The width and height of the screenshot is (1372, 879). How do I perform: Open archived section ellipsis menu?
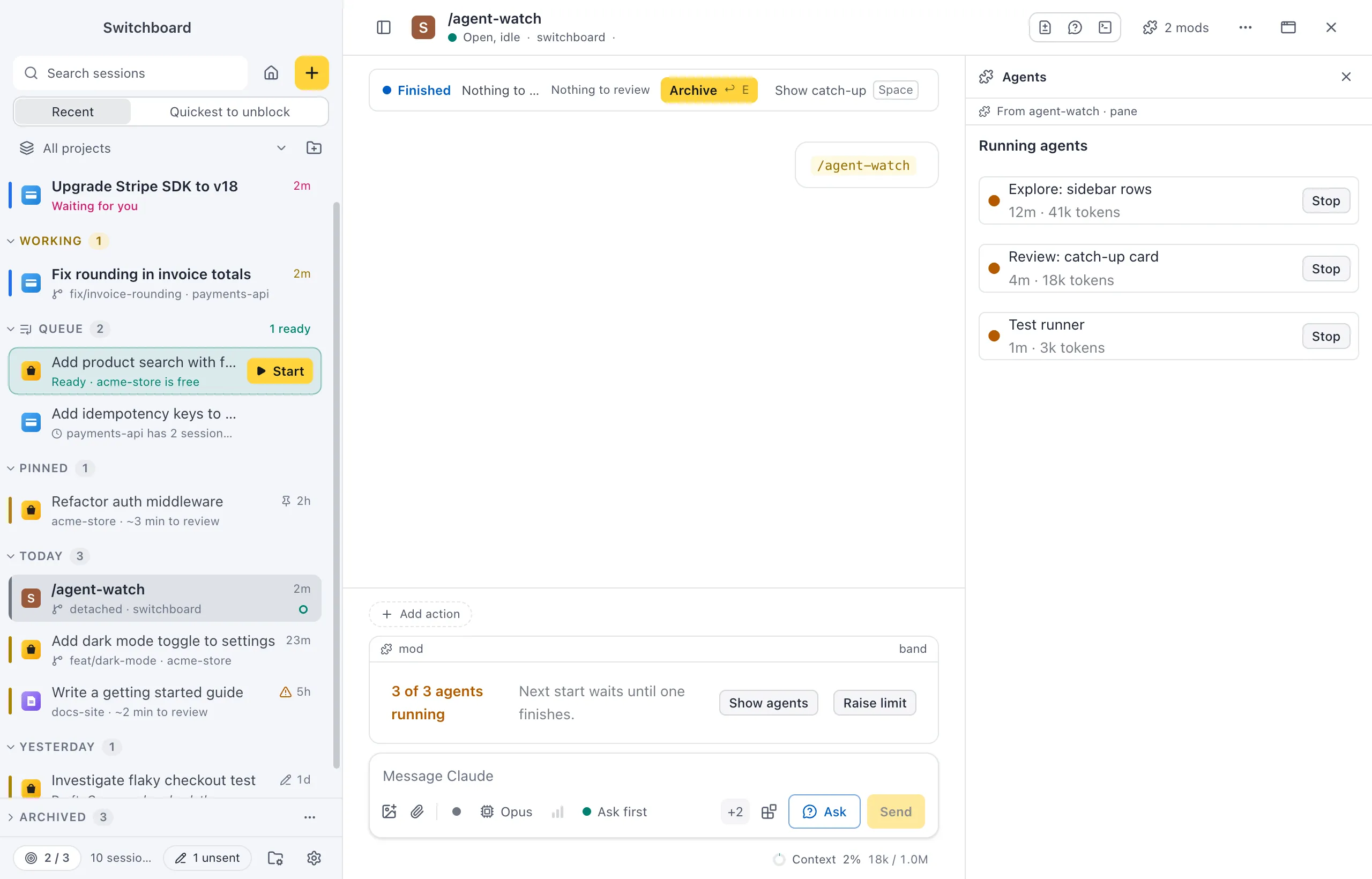(x=310, y=817)
